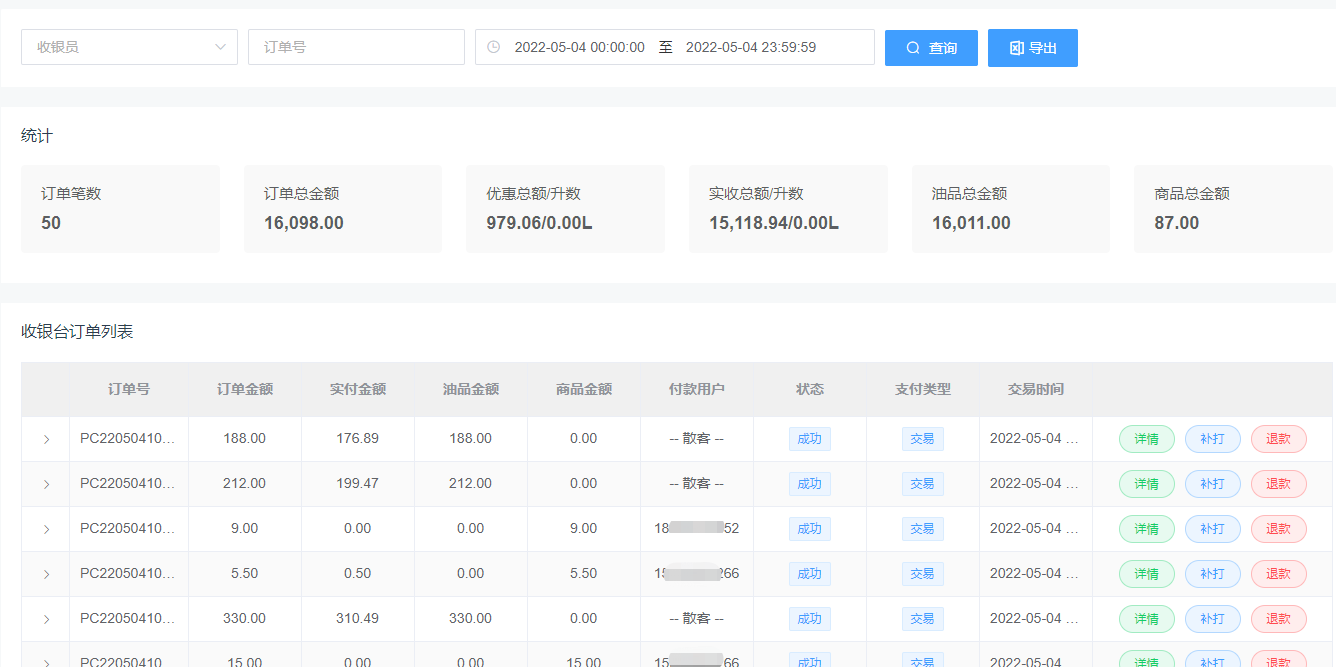Click 退款 refund for the 188.00 order

tap(1279, 439)
